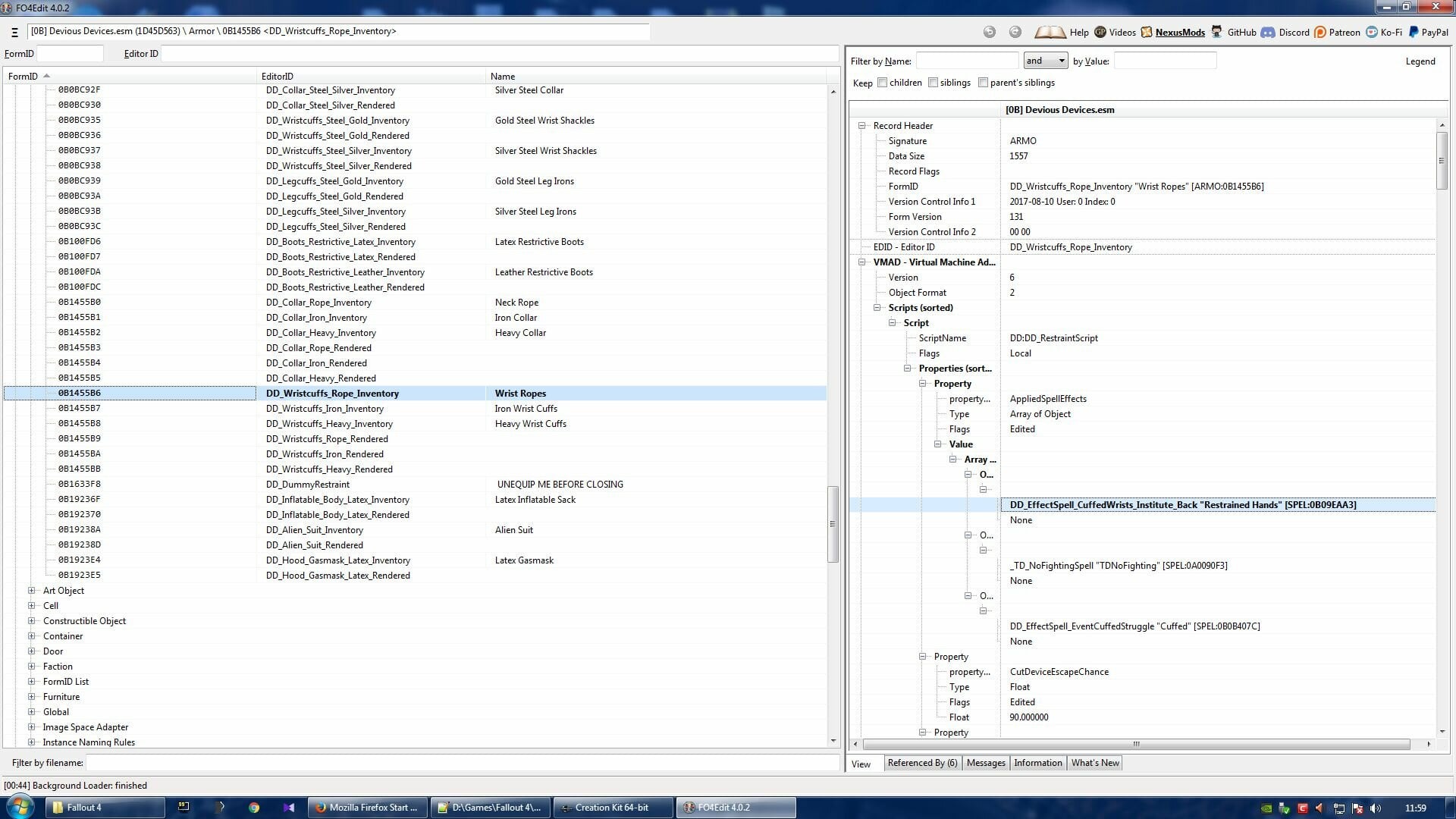Click the Legend button
Viewport: 1456px width, 819px height.
[x=1420, y=61]
